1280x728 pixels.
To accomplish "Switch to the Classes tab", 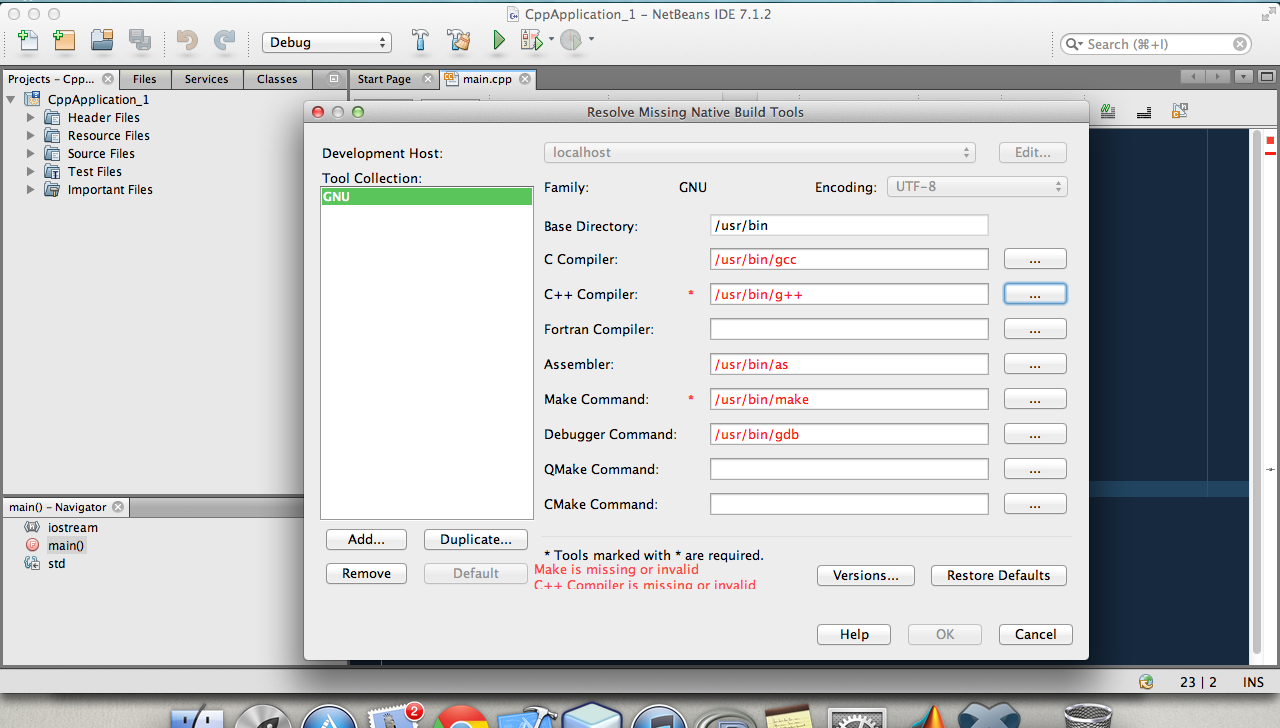I will coord(277,79).
